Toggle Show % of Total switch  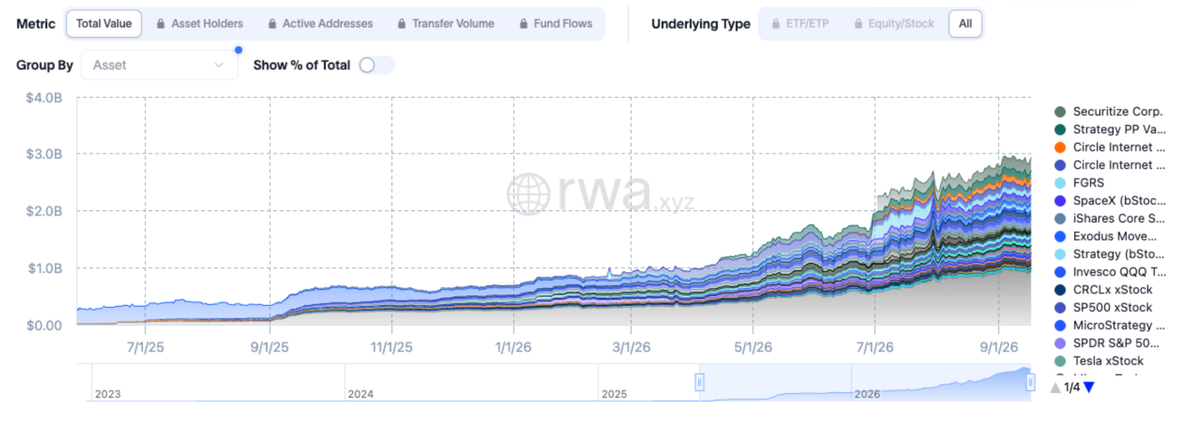376,65
